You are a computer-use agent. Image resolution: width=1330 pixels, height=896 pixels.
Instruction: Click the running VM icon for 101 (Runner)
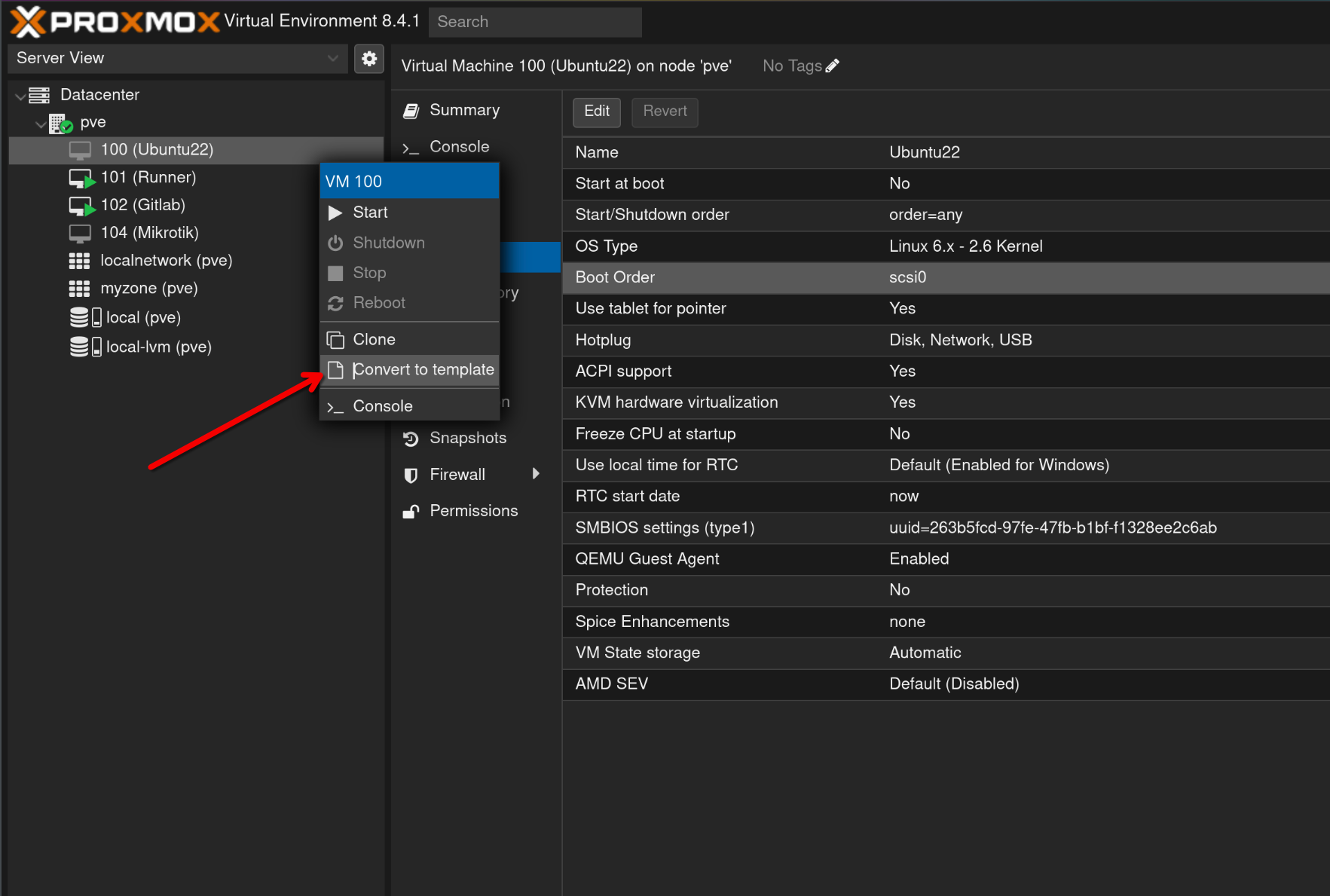tap(81, 179)
